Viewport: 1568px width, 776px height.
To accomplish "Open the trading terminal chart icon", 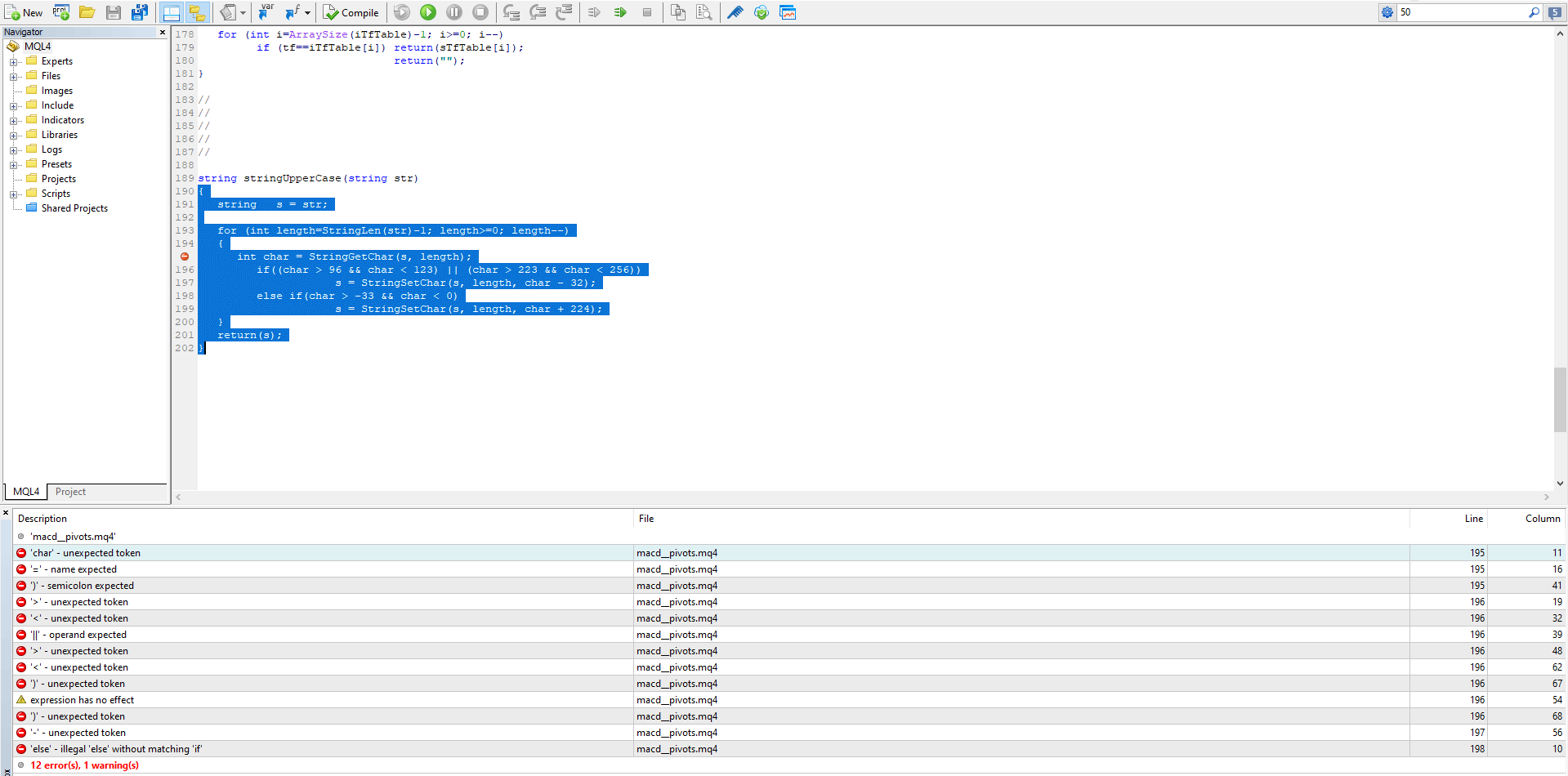I will [788, 12].
